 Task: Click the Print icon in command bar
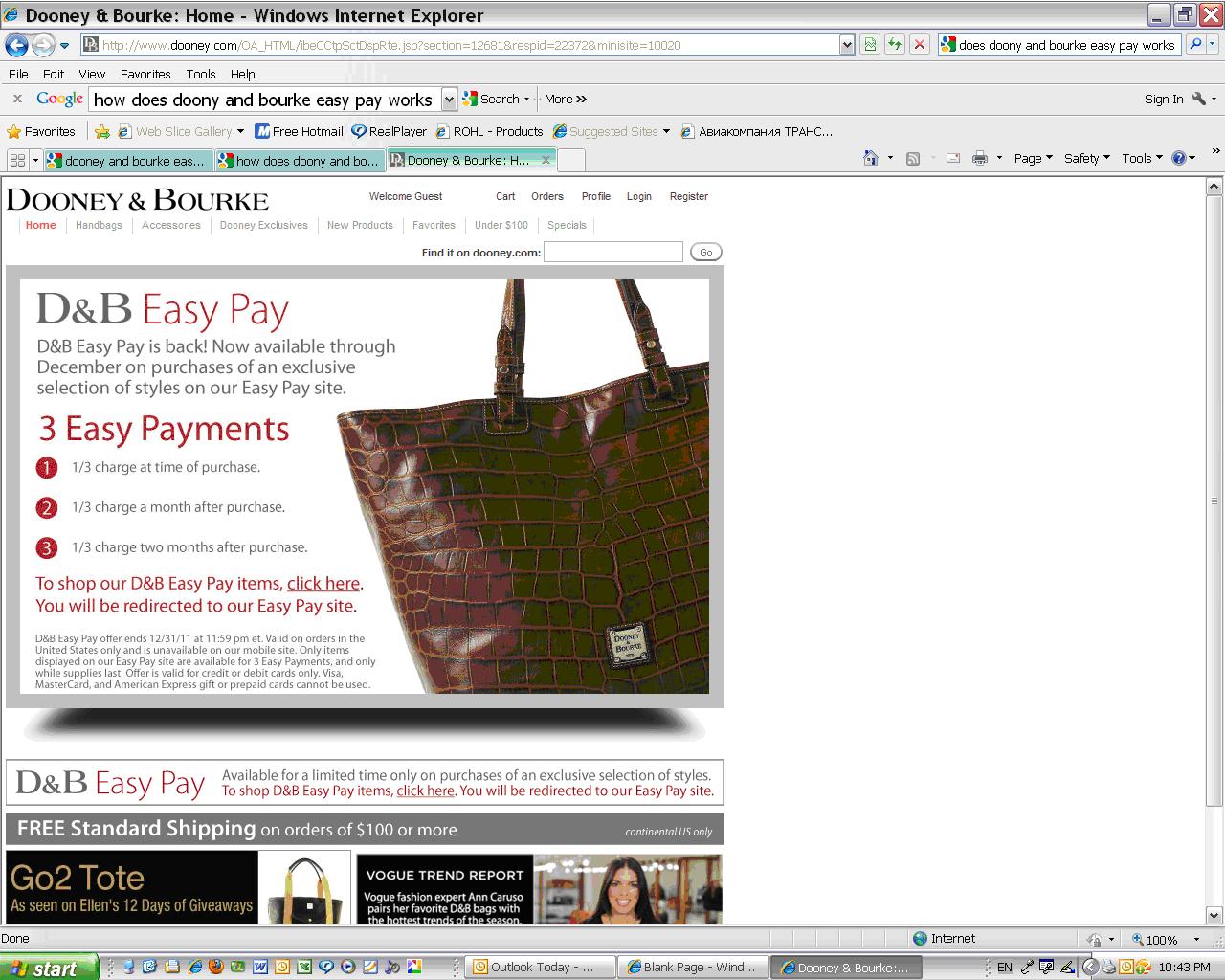tap(979, 159)
